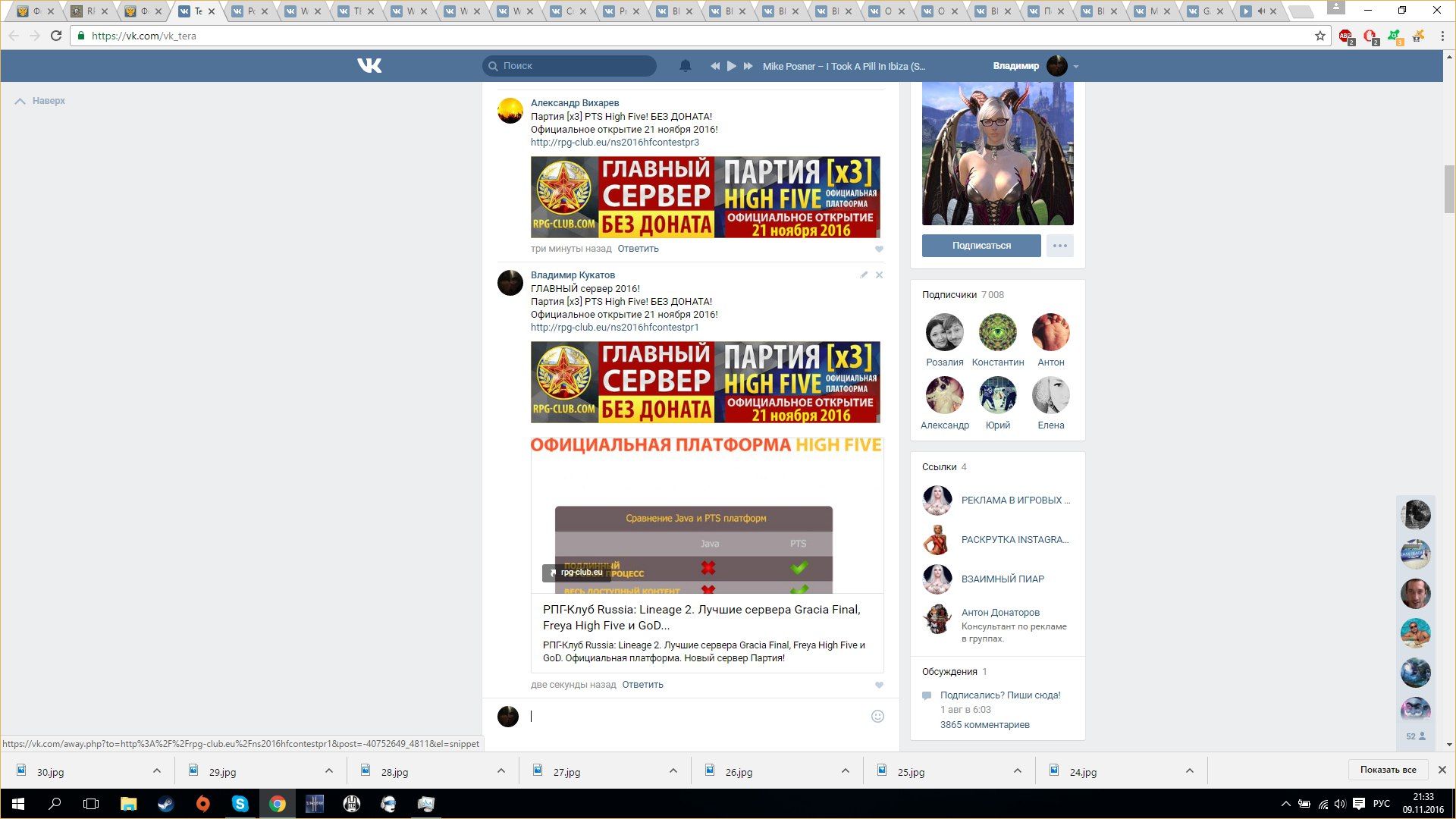Open the emoji picker smiley icon
1456x819 pixels.
coord(877,716)
